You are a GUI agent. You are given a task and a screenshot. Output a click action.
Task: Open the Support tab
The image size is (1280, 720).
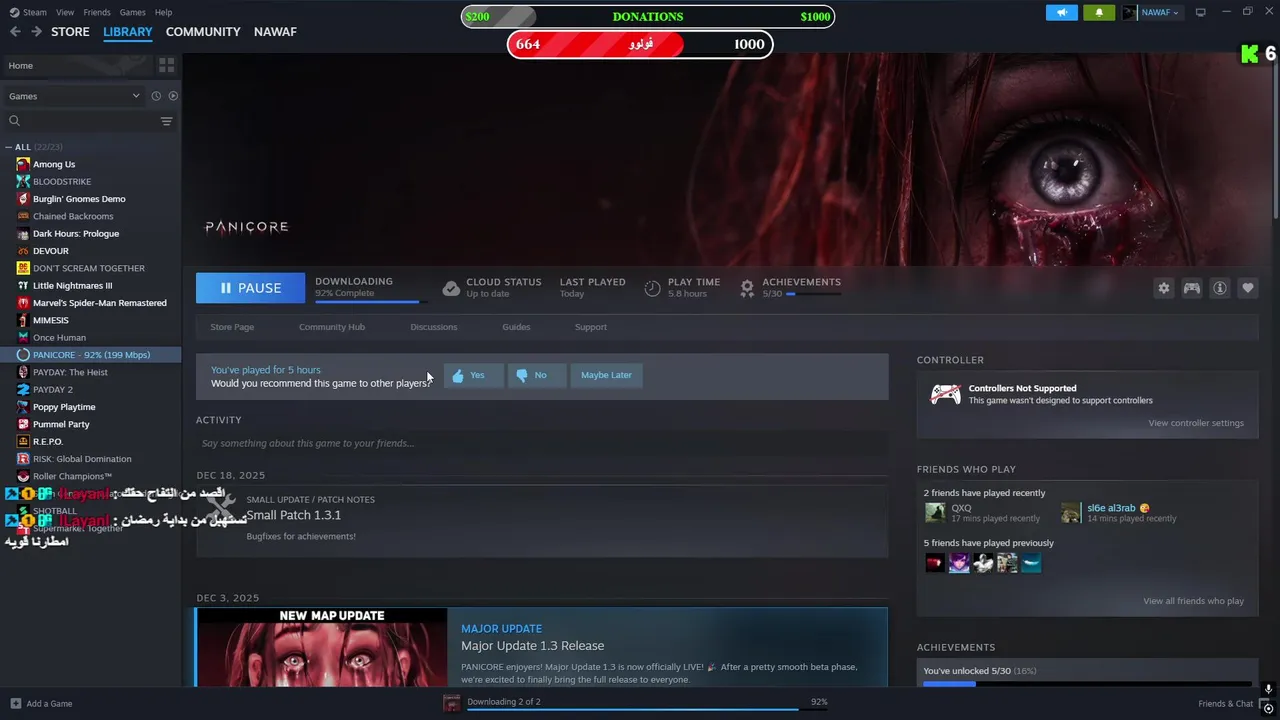point(591,327)
